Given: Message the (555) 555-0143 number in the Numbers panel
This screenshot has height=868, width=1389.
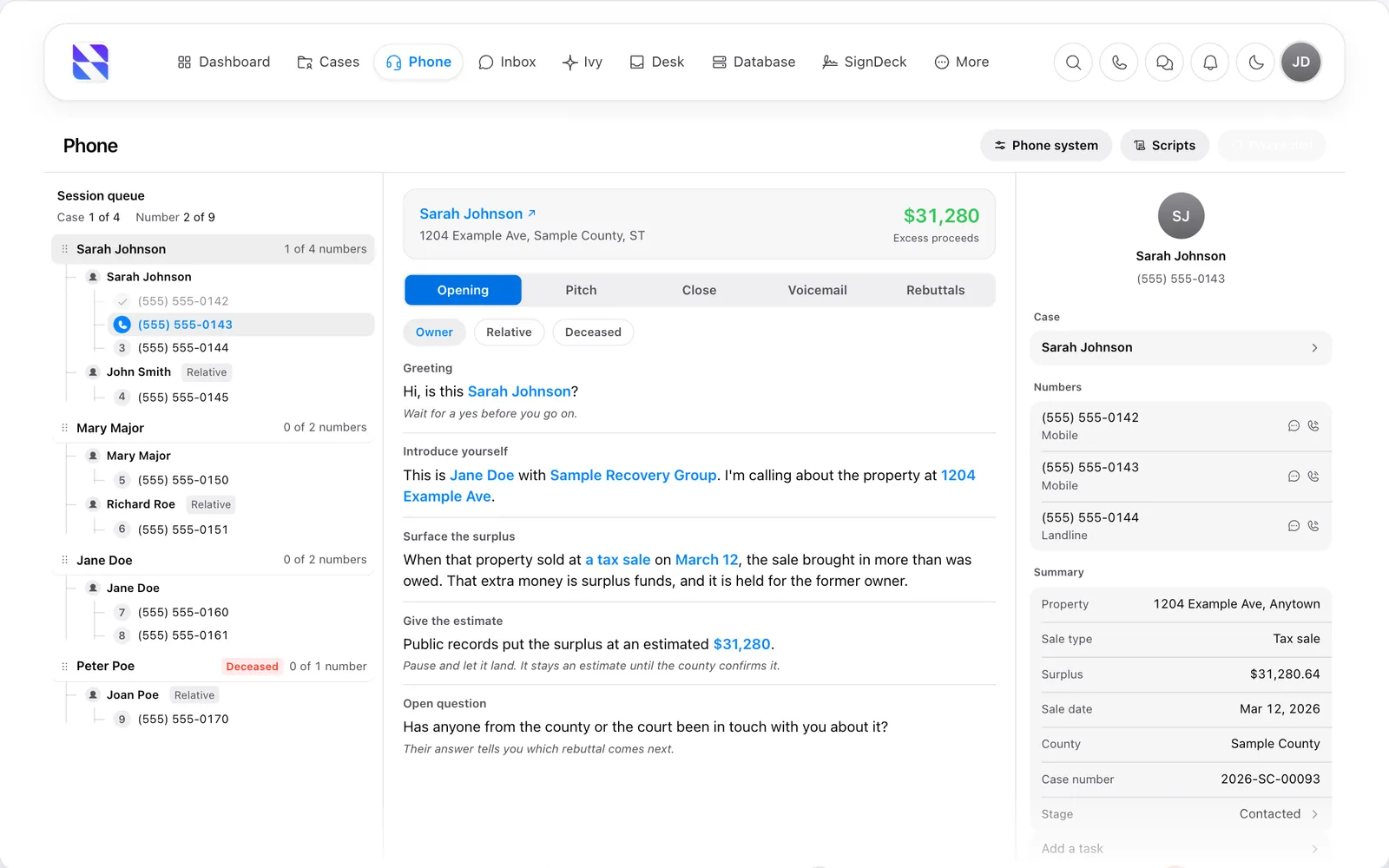Looking at the screenshot, I should click(x=1294, y=477).
